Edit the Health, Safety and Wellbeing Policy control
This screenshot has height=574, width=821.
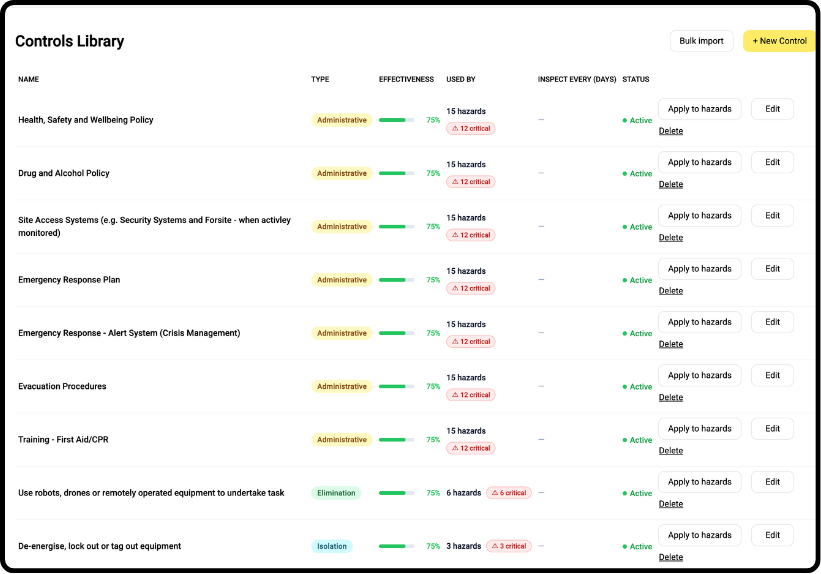coord(772,109)
